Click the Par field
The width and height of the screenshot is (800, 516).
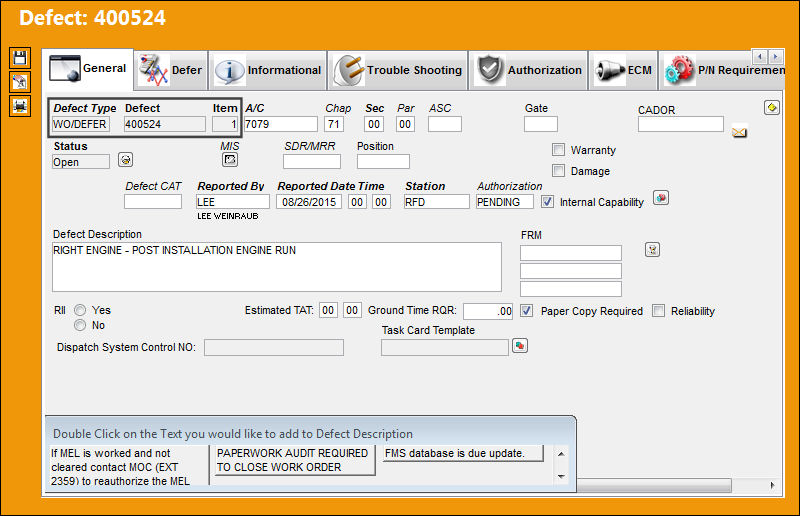click(405, 124)
